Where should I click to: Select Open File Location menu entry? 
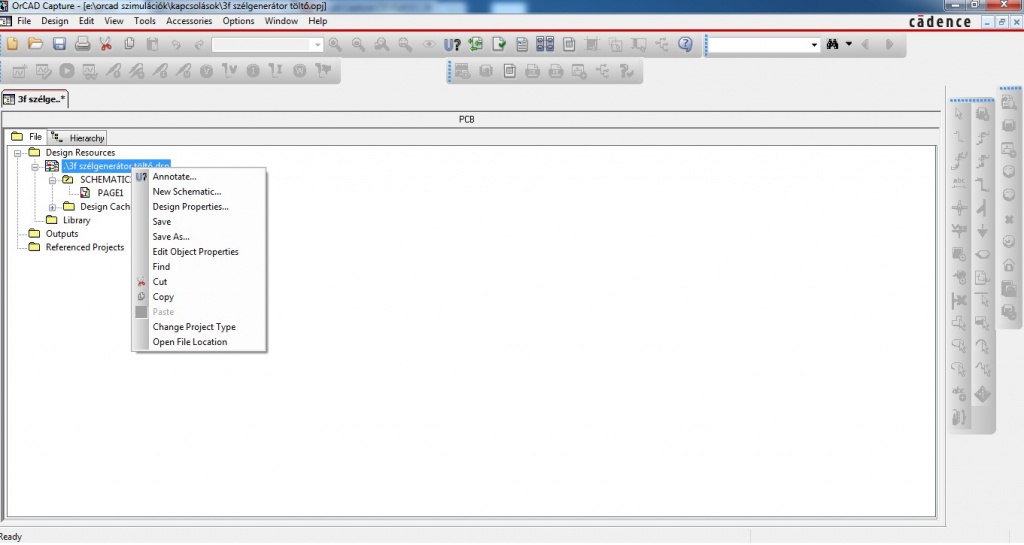pos(199,342)
